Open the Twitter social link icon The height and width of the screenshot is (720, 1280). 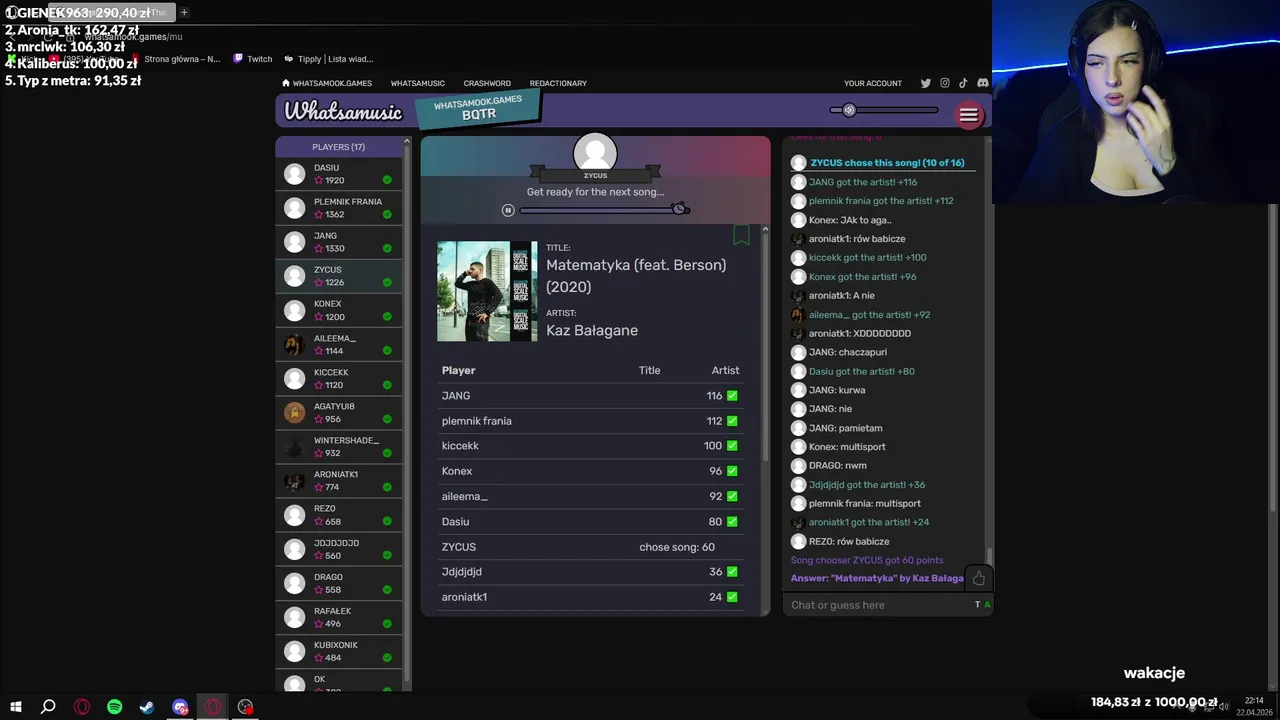click(x=925, y=83)
